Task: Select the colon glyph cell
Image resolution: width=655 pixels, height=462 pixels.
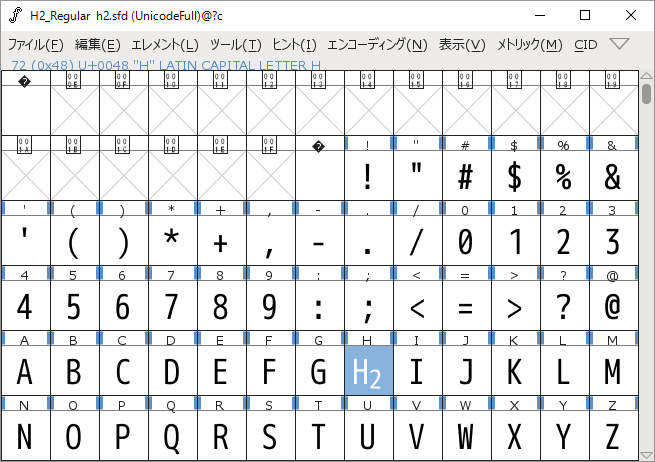Action: point(320,305)
